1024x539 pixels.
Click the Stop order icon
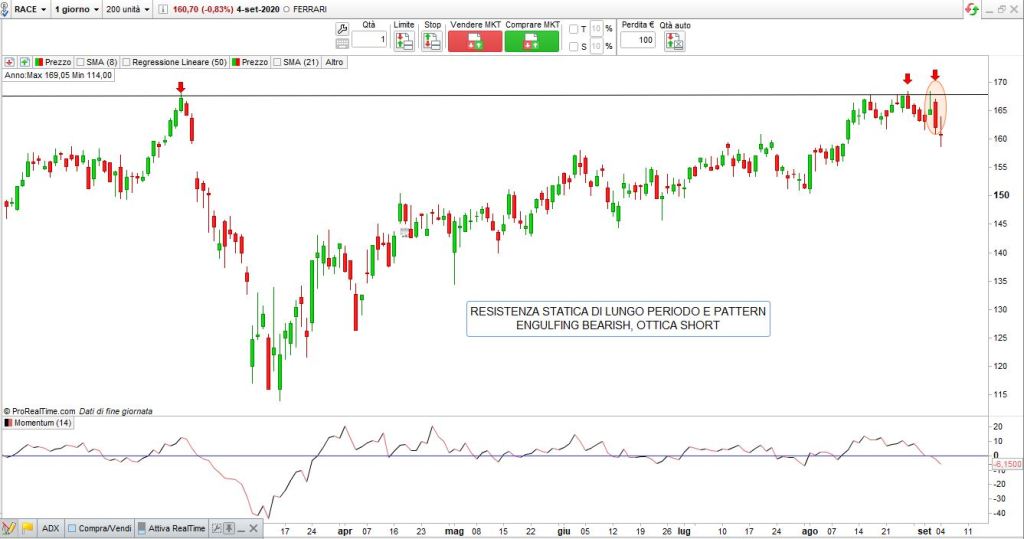[x=431, y=41]
